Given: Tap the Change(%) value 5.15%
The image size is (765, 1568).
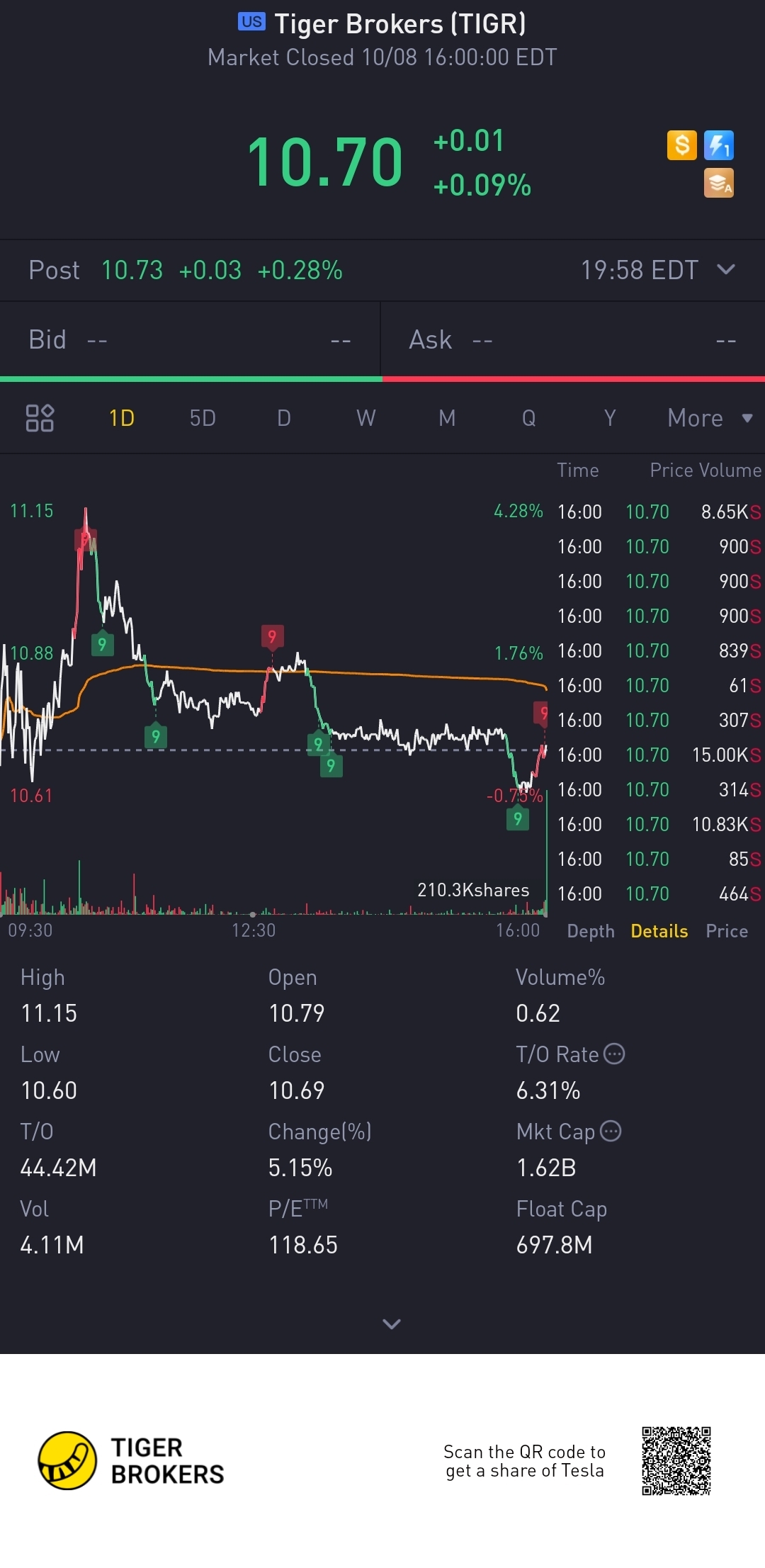Looking at the screenshot, I should pos(300,1168).
